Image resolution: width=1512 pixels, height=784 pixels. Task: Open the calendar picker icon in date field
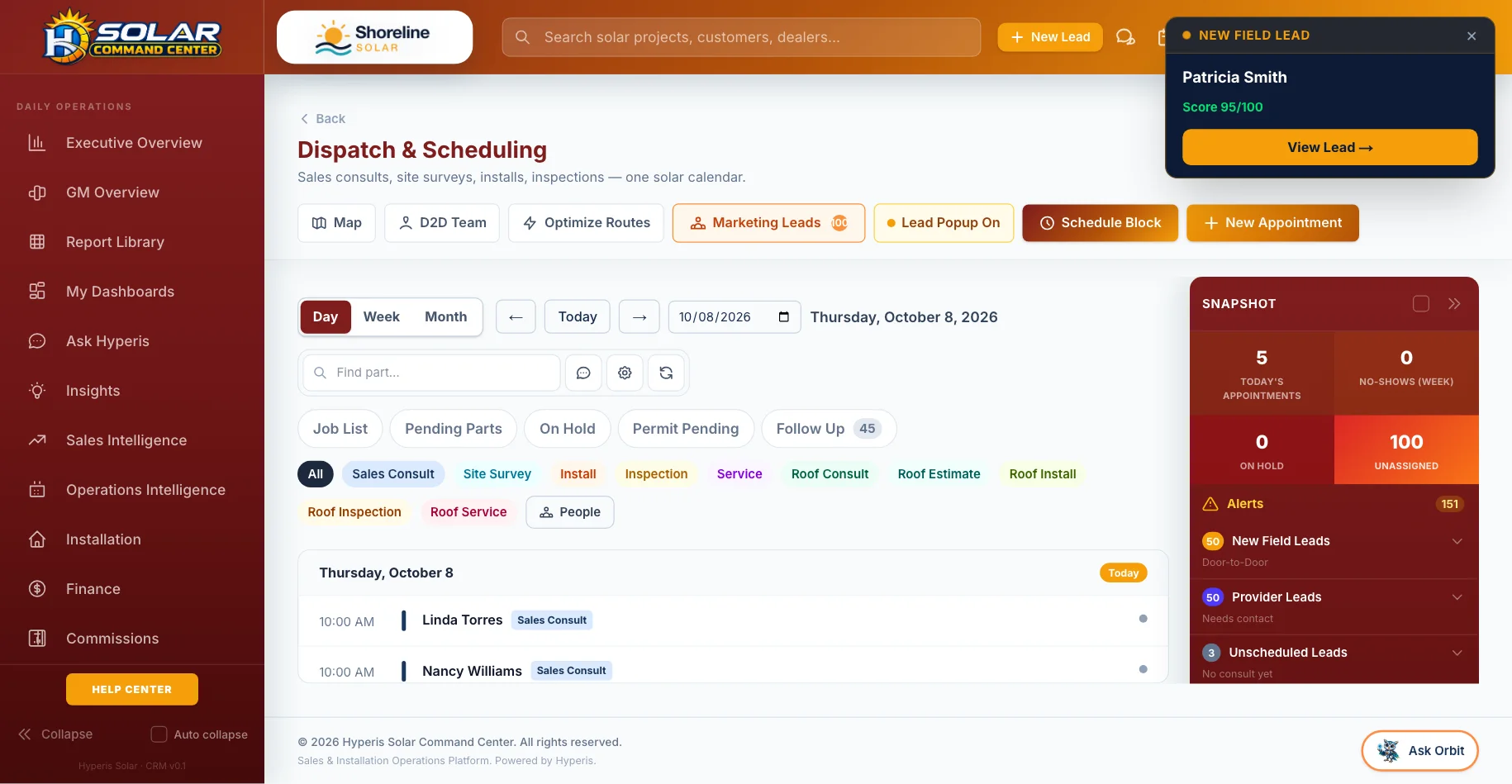784,316
